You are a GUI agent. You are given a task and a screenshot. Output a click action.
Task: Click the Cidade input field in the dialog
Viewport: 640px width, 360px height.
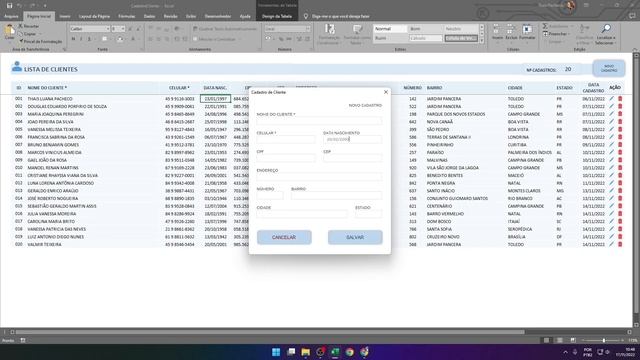[x=302, y=214]
